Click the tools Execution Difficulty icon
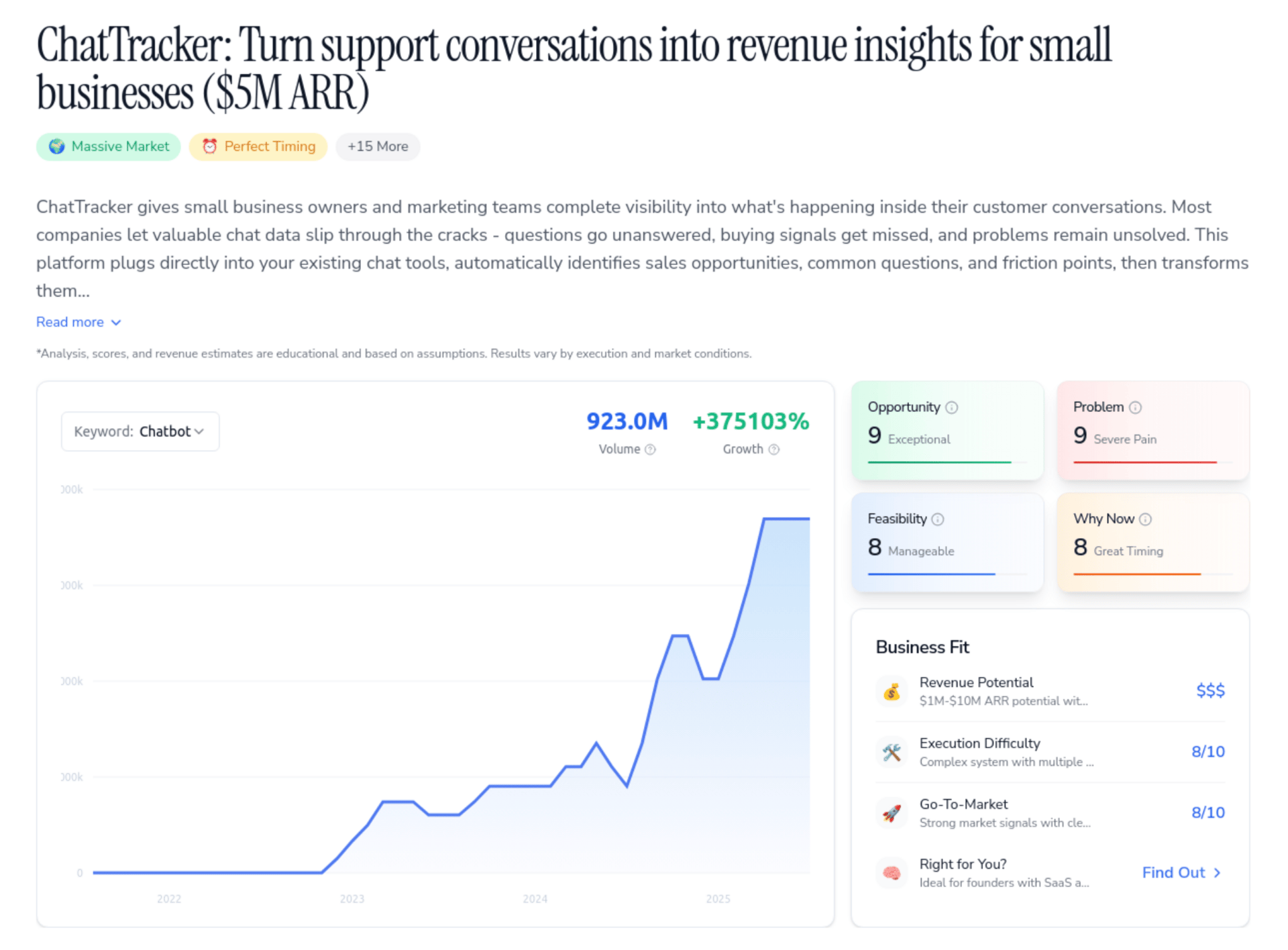 pyautogui.click(x=892, y=752)
